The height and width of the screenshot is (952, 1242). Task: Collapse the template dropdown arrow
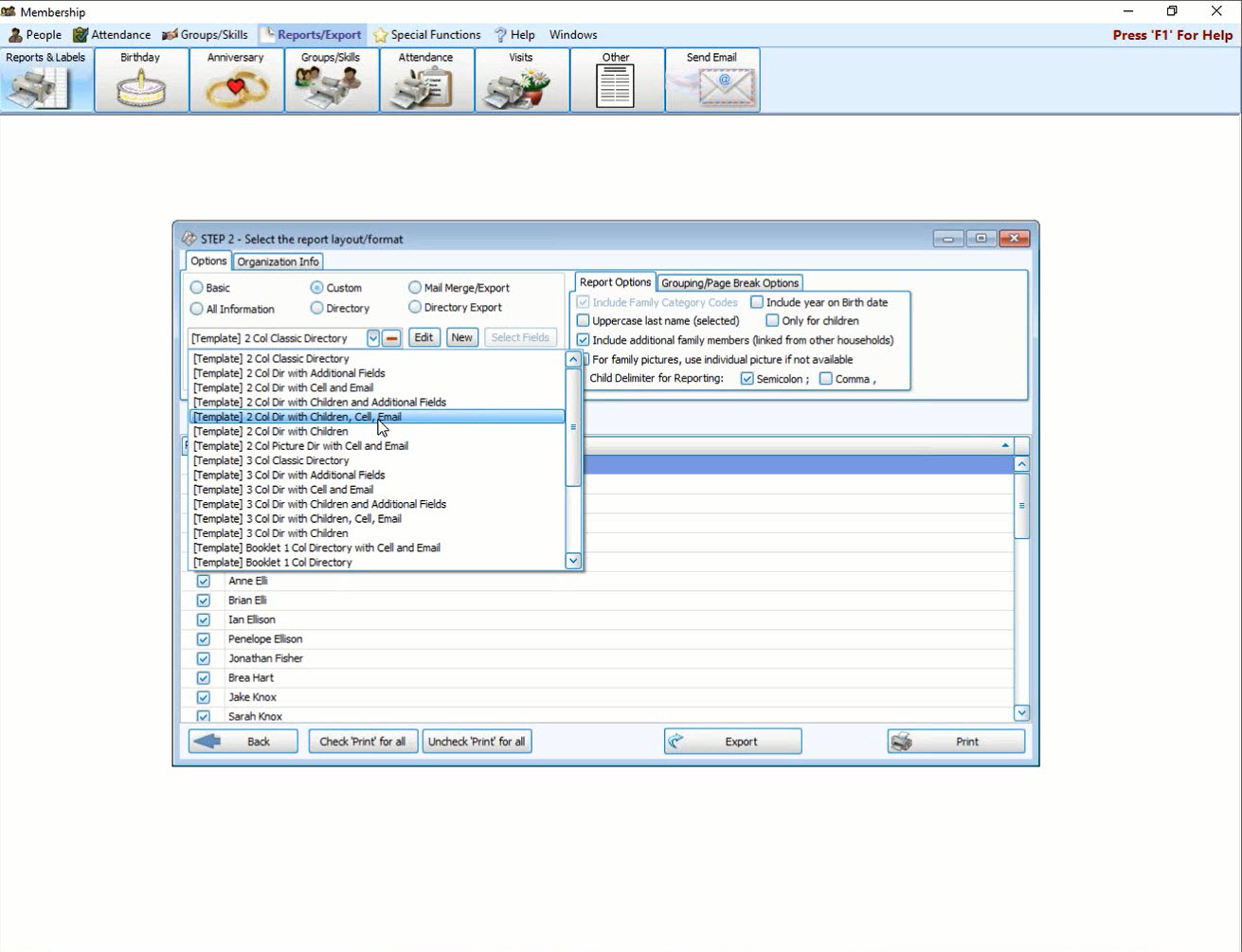coord(373,338)
